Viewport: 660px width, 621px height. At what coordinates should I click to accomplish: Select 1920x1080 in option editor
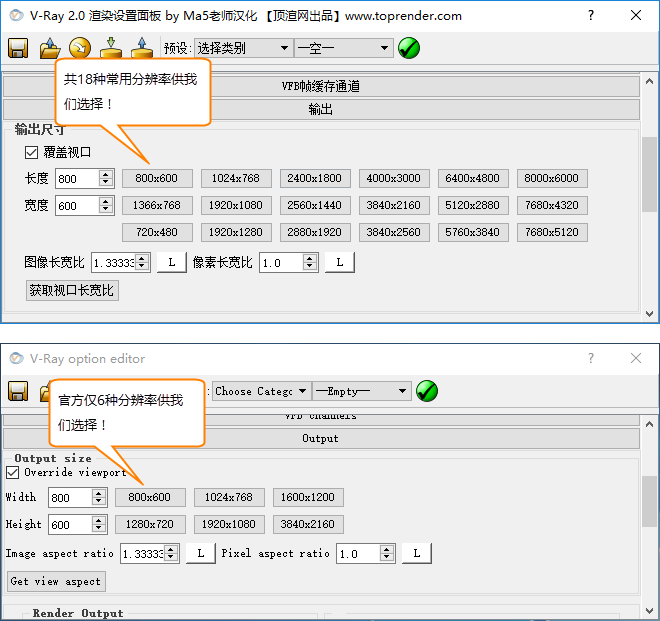click(229, 524)
